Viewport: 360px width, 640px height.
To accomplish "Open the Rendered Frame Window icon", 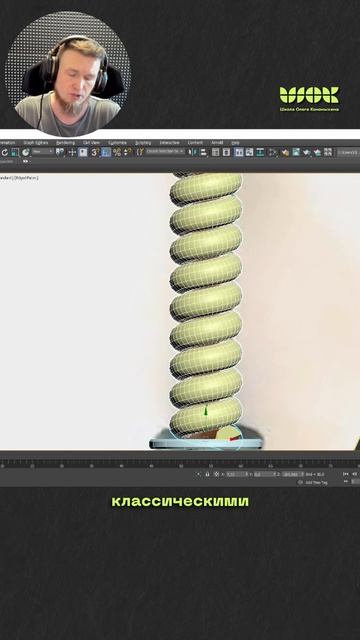I will (296, 152).
